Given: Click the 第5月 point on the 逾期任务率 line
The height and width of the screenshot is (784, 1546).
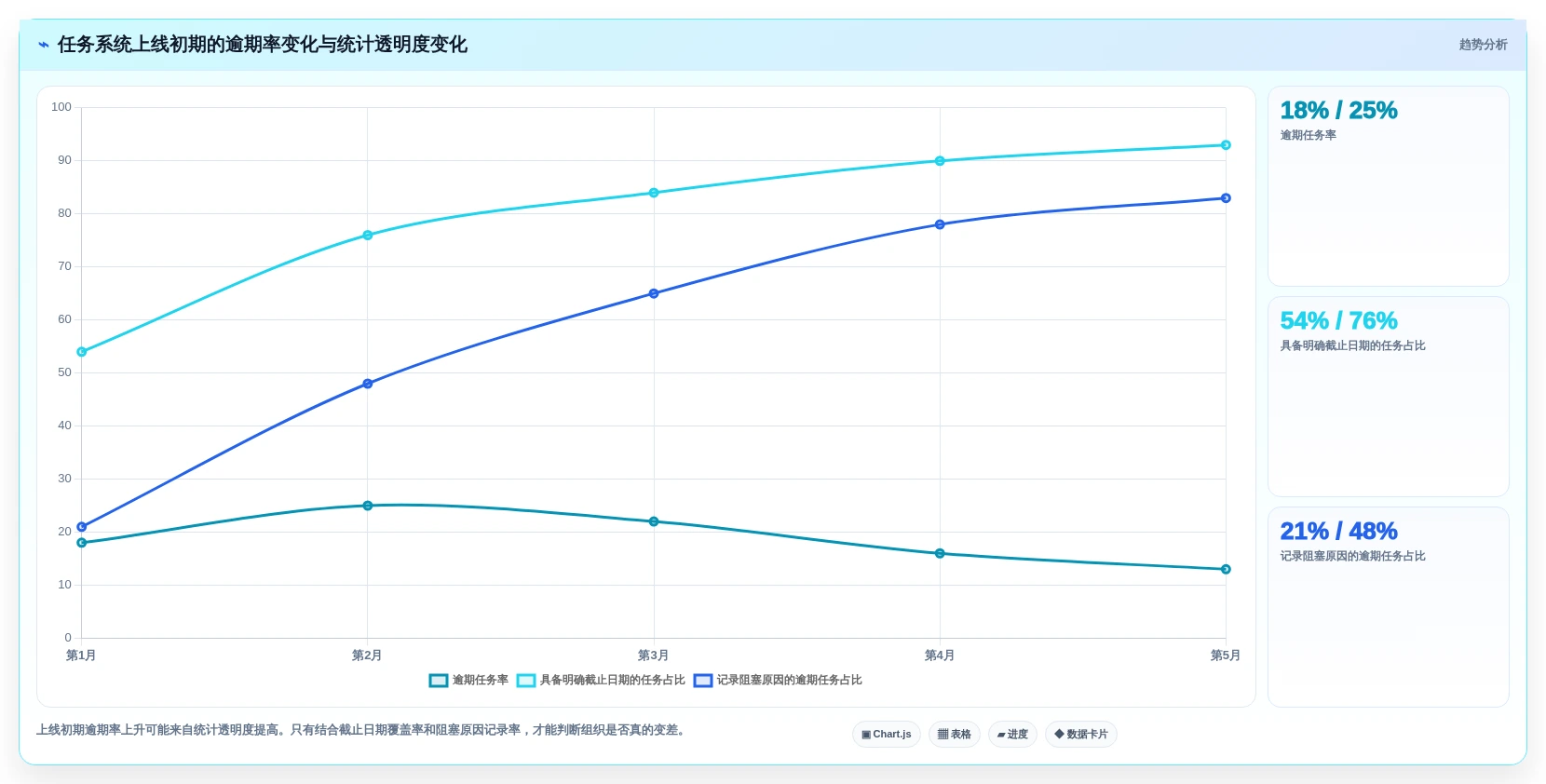Looking at the screenshot, I should pos(1226,570).
